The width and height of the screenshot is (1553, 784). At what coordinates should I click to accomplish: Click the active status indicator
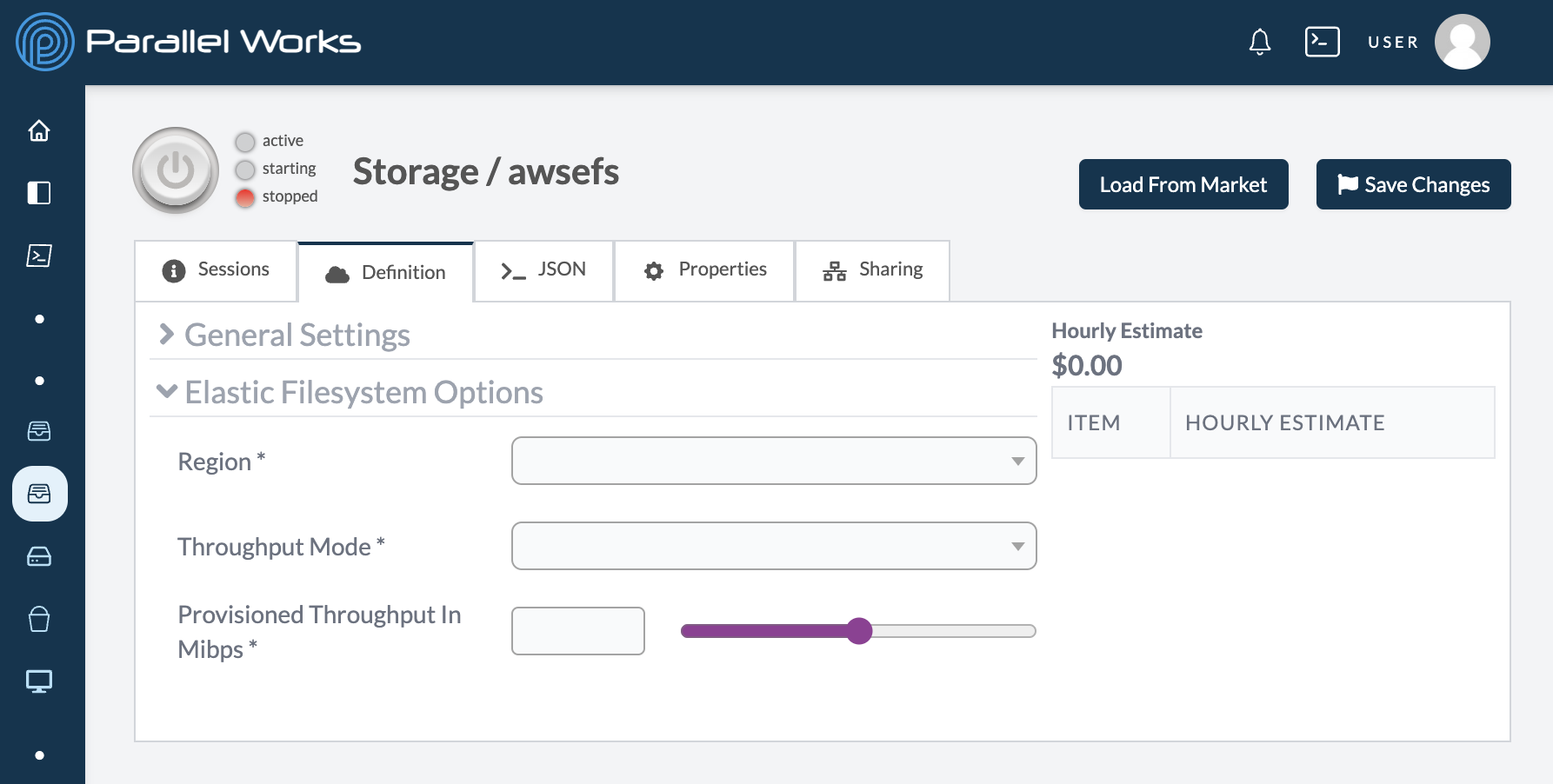pyautogui.click(x=245, y=142)
